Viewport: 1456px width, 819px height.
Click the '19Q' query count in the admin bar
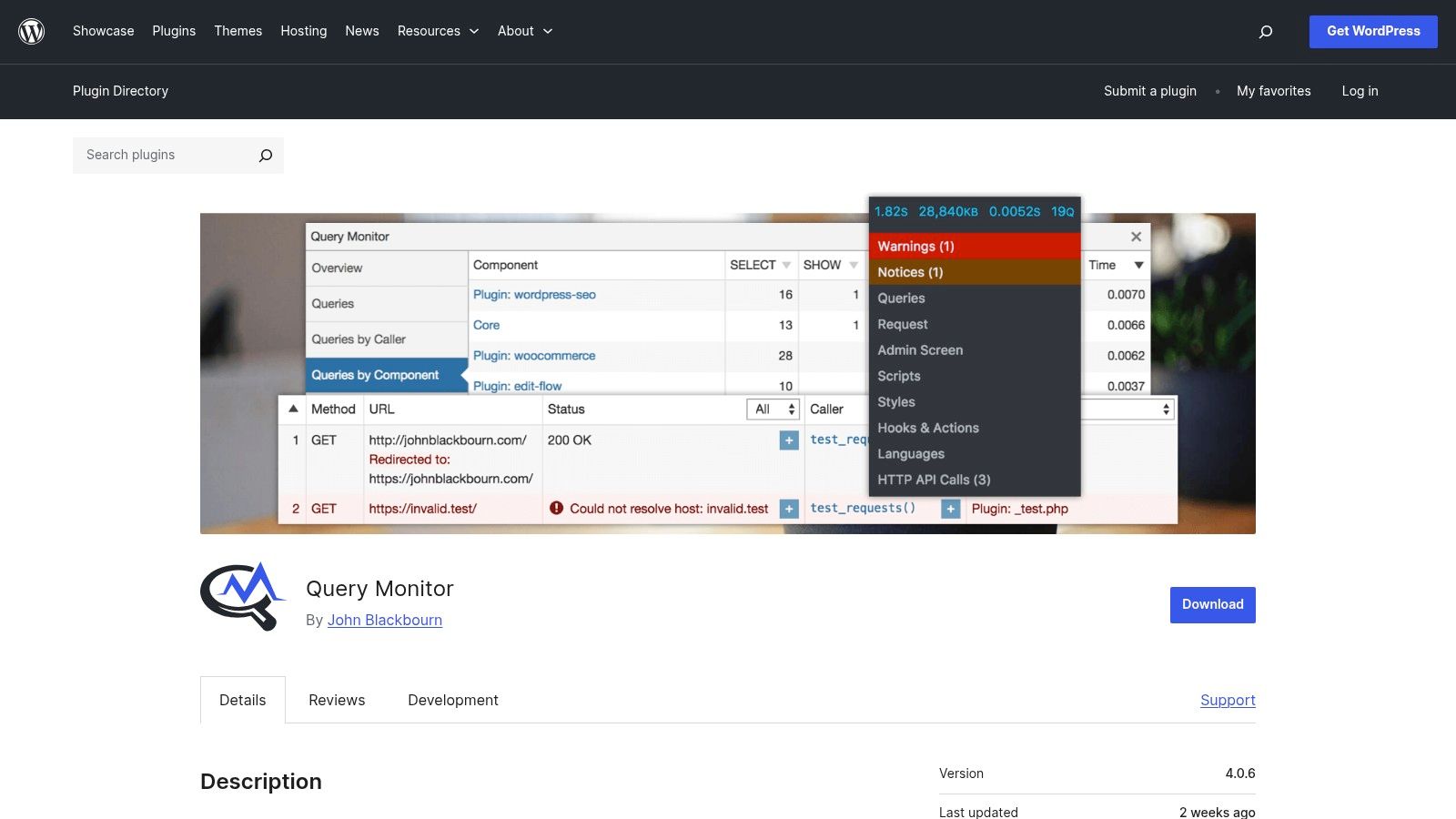(x=1063, y=211)
